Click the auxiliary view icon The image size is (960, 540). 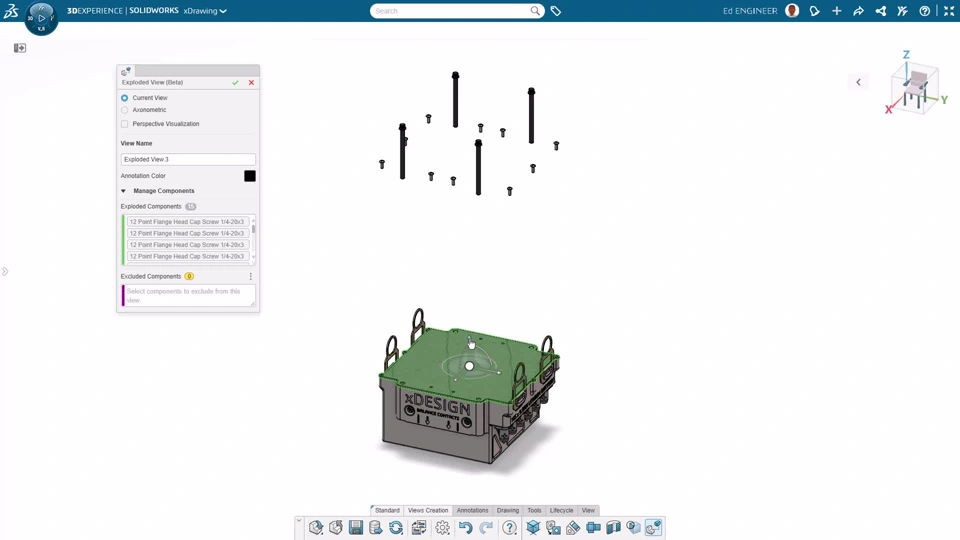click(573, 527)
